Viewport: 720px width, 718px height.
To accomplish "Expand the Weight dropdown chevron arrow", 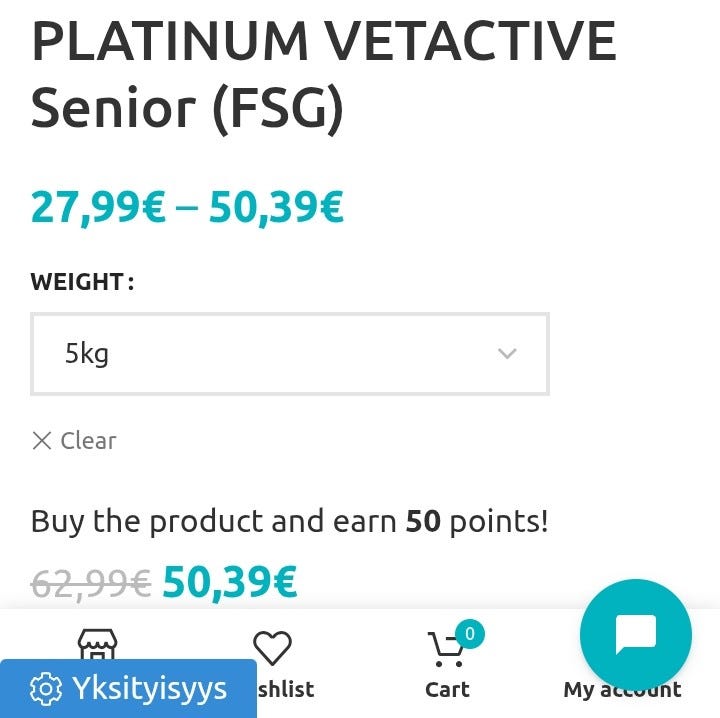I will pos(507,354).
